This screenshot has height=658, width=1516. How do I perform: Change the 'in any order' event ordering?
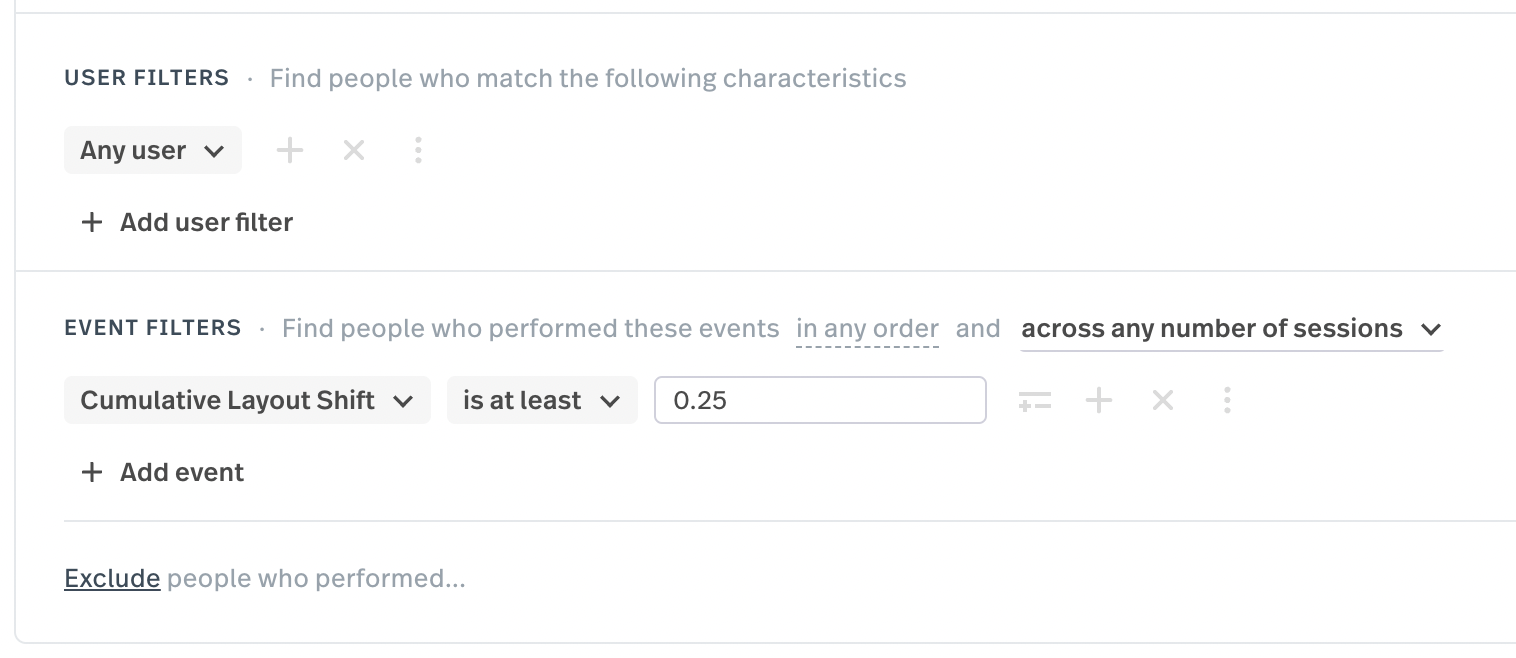tap(866, 328)
